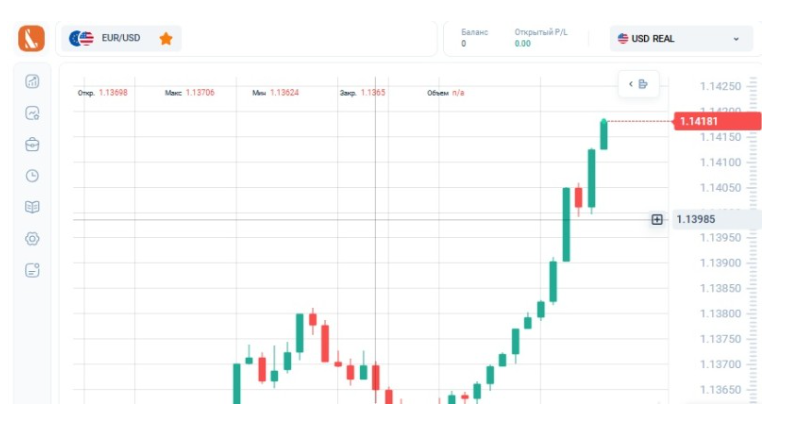Image resolution: width=788 pixels, height=426 pixels.
Task: Click the latest green candlestick
Action: pos(604,135)
